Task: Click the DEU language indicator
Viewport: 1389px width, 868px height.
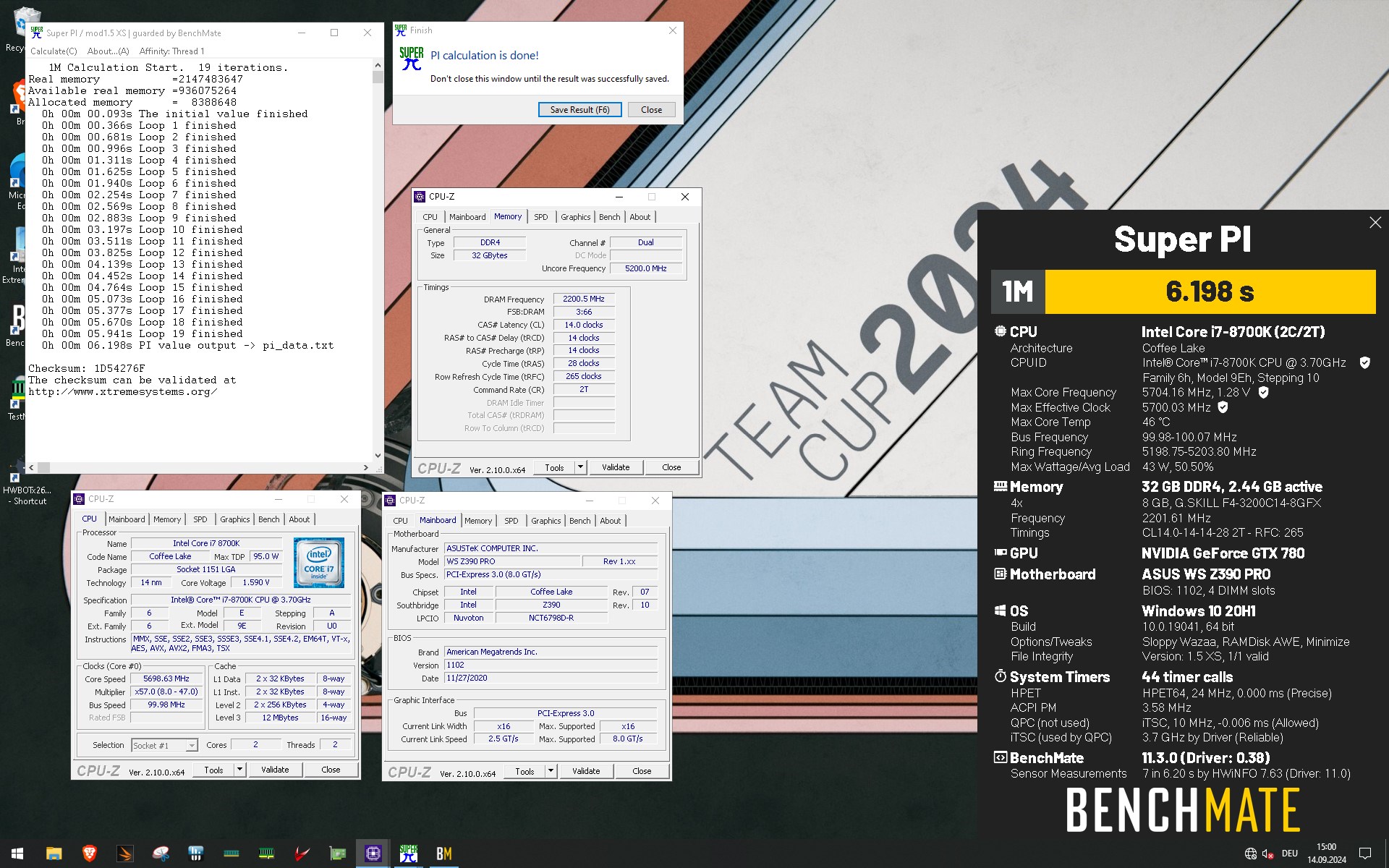Action: (1290, 854)
